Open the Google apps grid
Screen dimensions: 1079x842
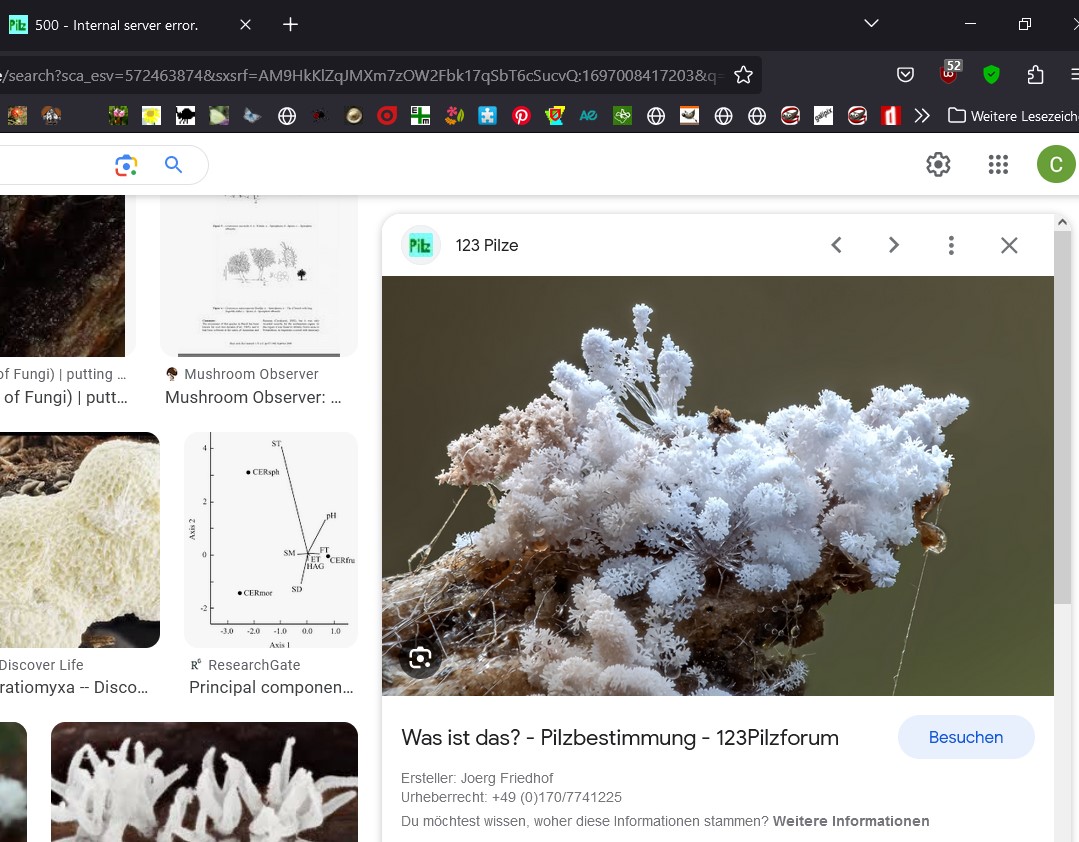[x=997, y=165]
